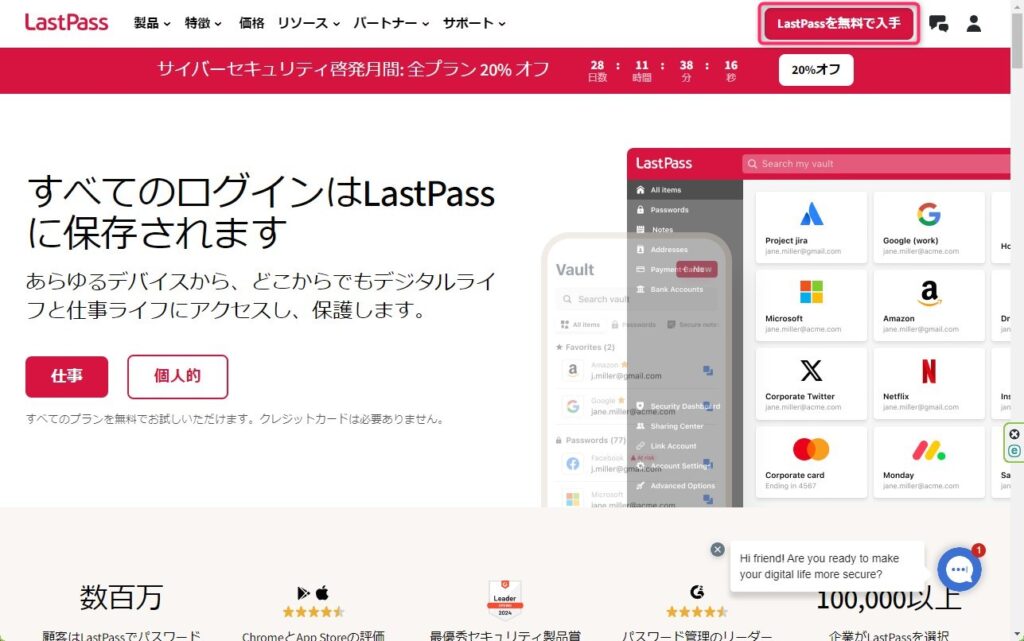Dismiss the 'Hi friend!' chat popup

pyautogui.click(x=717, y=549)
